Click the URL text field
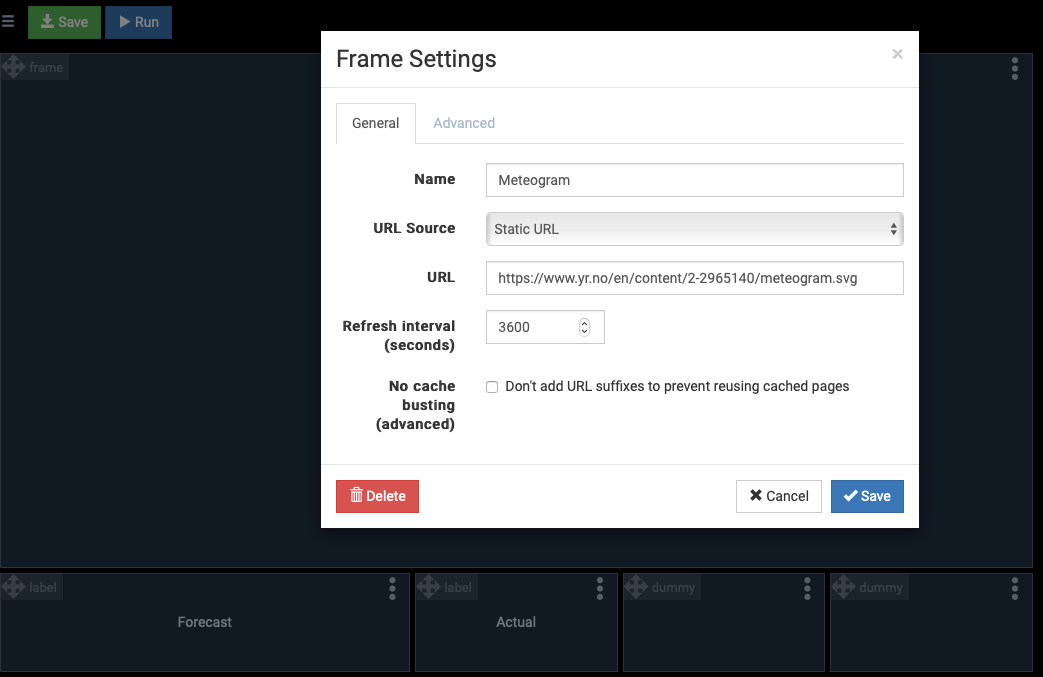This screenshot has width=1043, height=677. coord(694,279)
